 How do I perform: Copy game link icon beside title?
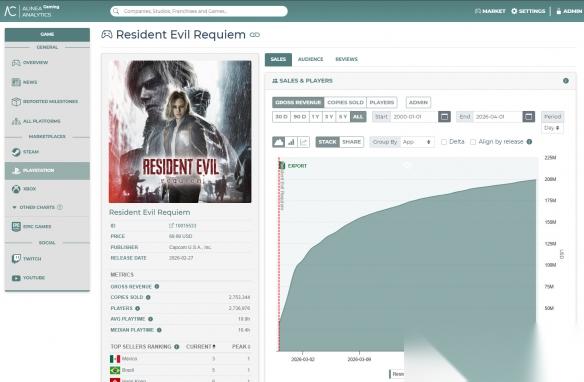(255, 35)
